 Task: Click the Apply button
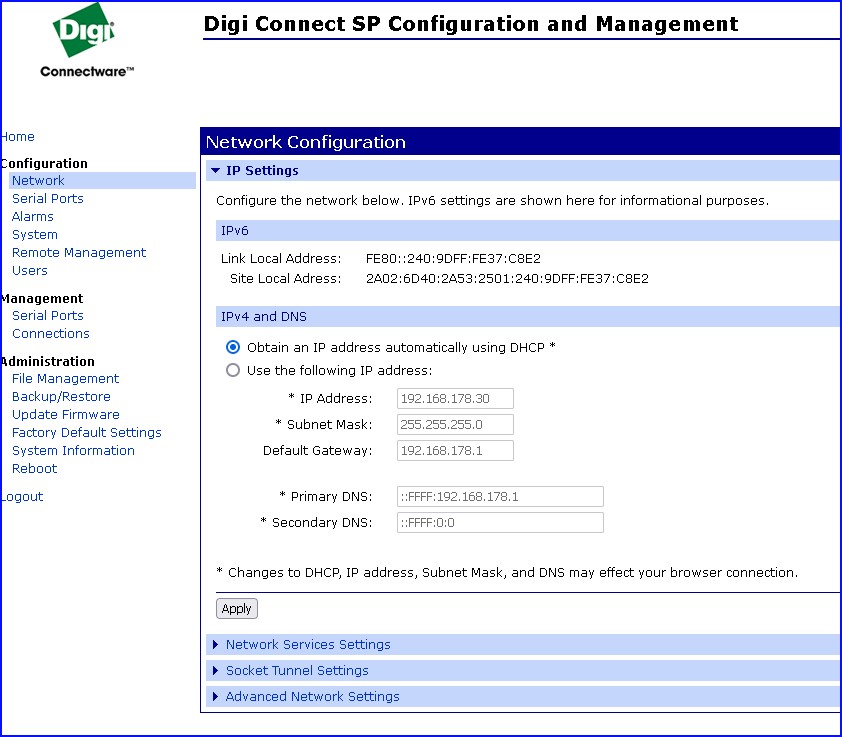[x=237, y=609]
